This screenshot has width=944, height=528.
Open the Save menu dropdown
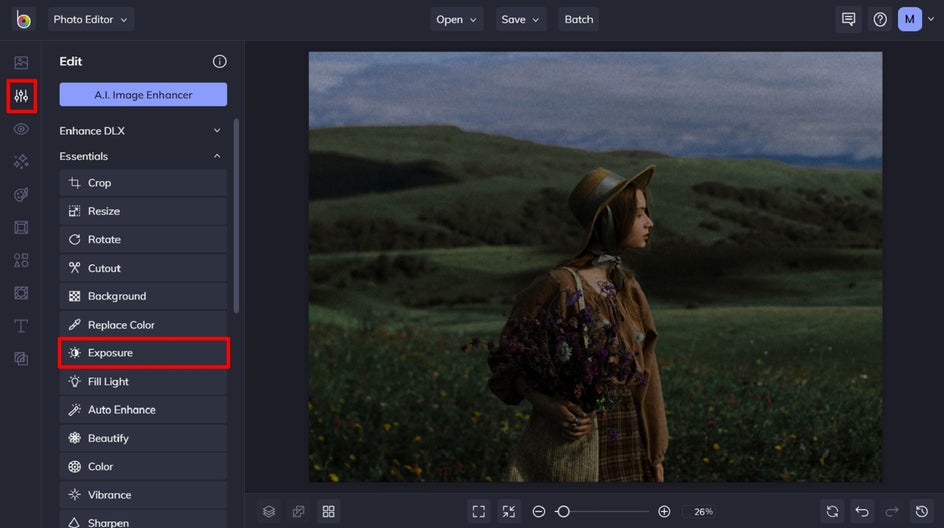tap(520, 19)
